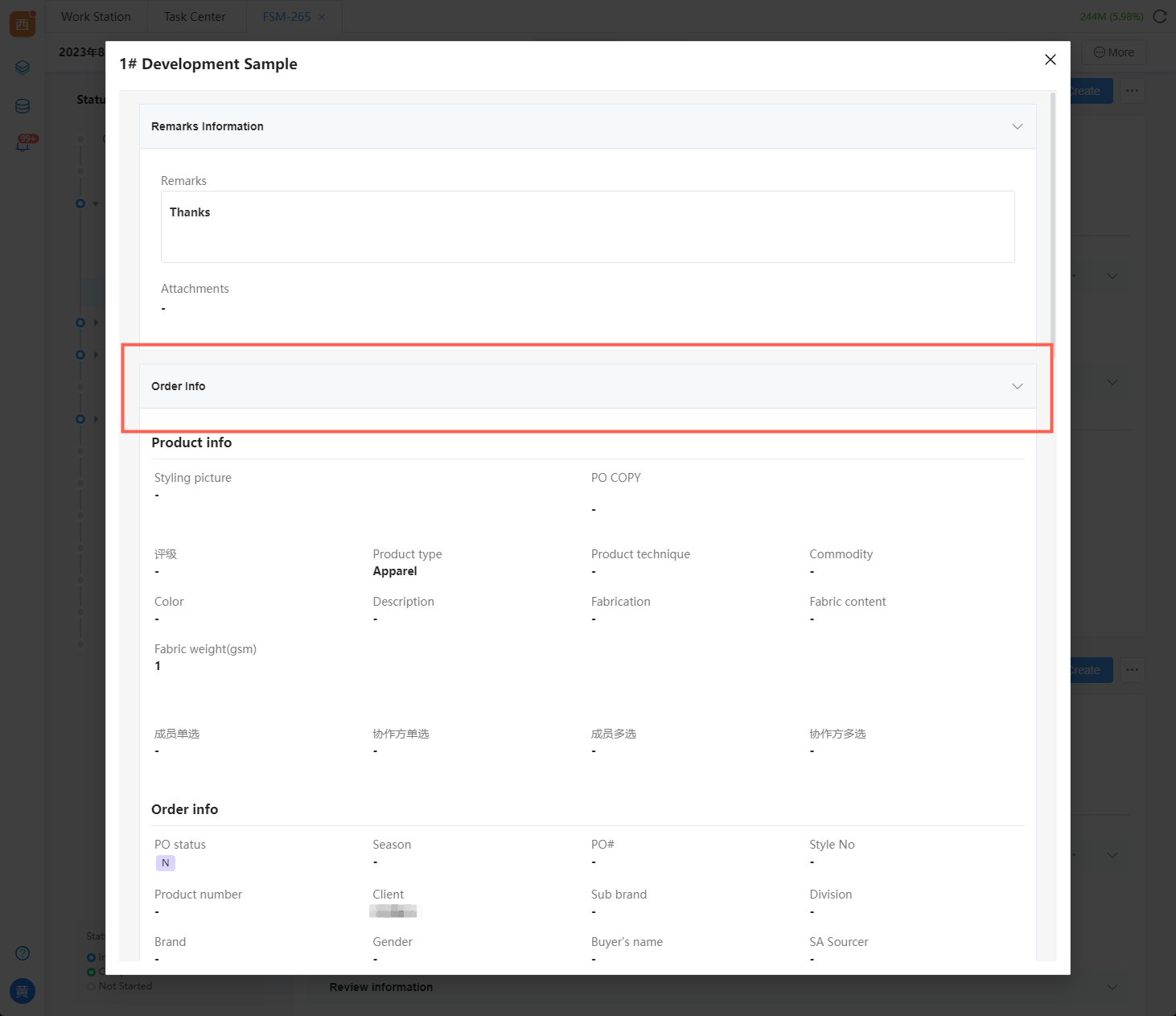This screenshot has width=1176, height=1016.
Task: Collapse the Remarks Information section
Action: click(x=1017, y=126)
